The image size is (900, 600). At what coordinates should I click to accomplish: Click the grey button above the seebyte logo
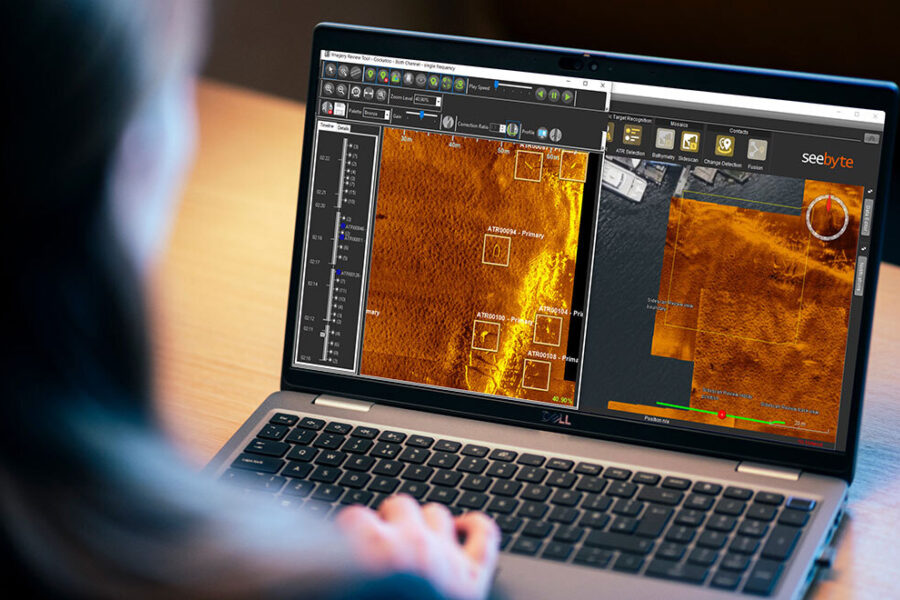pos(872,138)
